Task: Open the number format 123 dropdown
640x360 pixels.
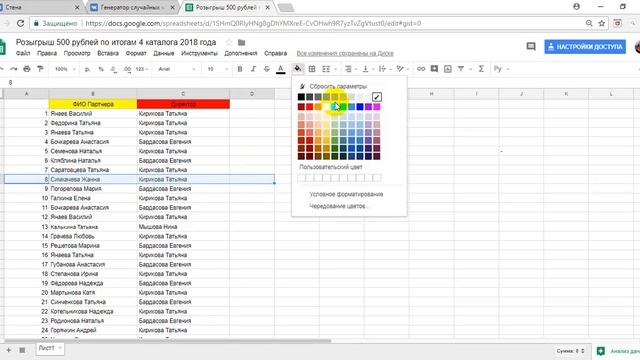Action: point(142,69)
